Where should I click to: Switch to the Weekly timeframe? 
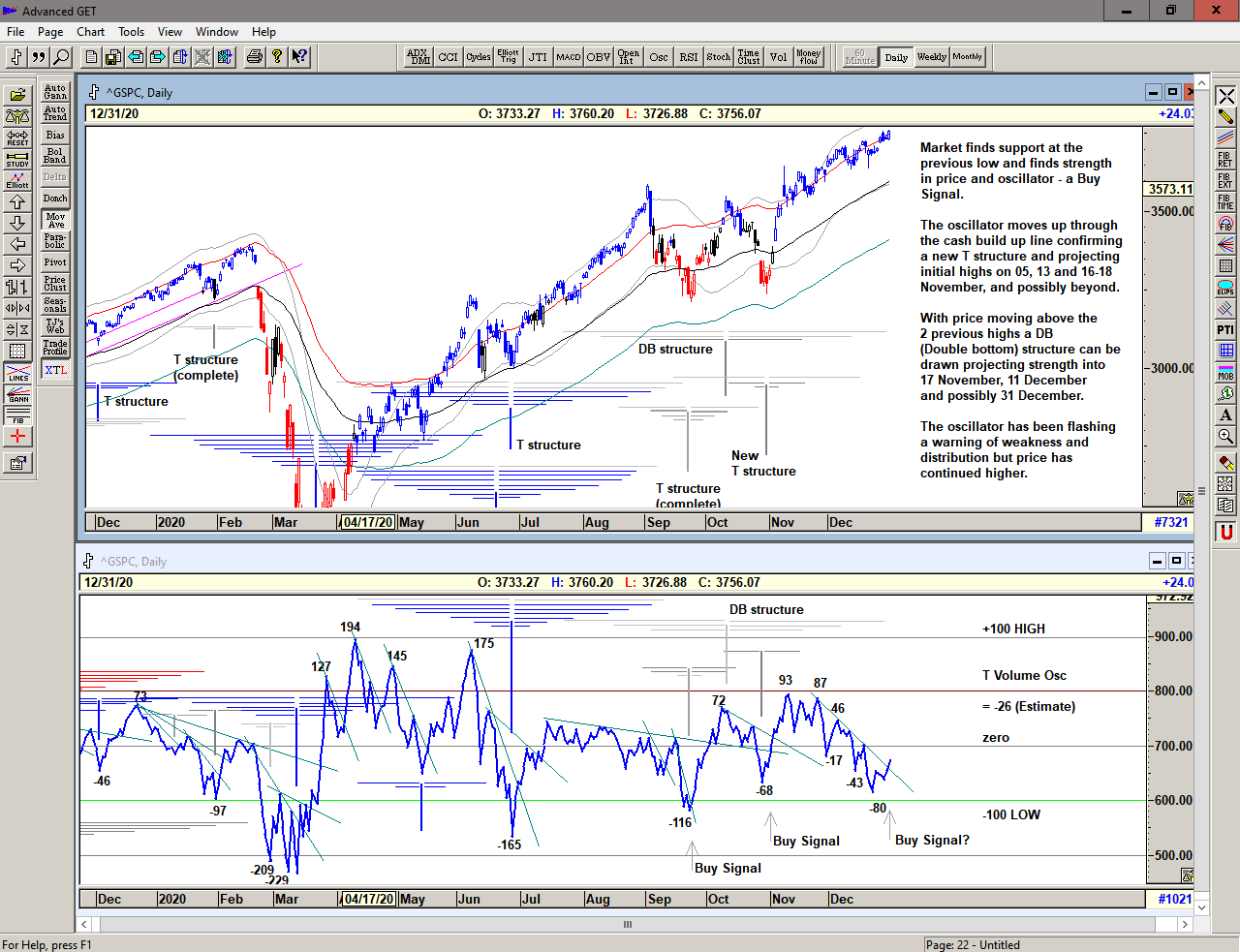click(x=931, y=57)
